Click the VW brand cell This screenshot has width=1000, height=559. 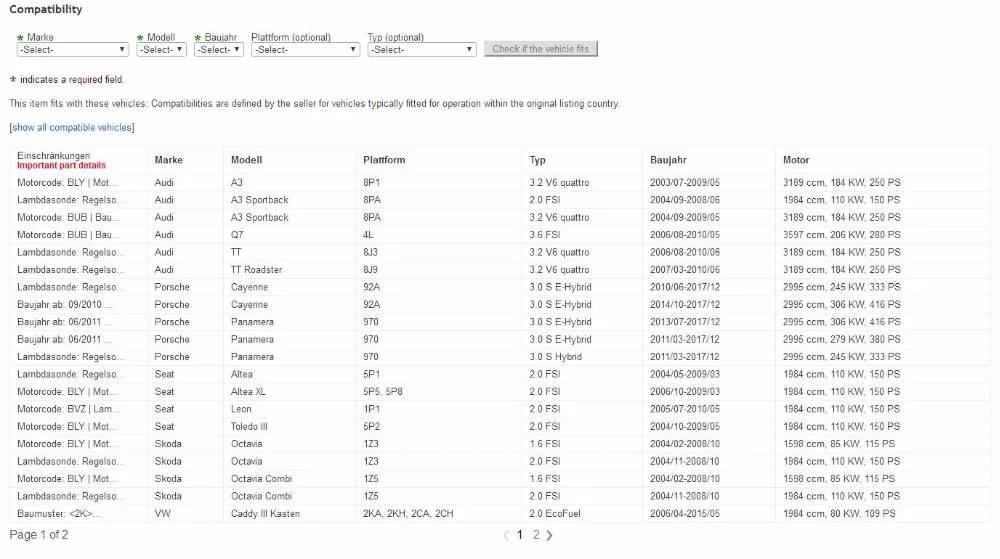[x=163, y=514]
